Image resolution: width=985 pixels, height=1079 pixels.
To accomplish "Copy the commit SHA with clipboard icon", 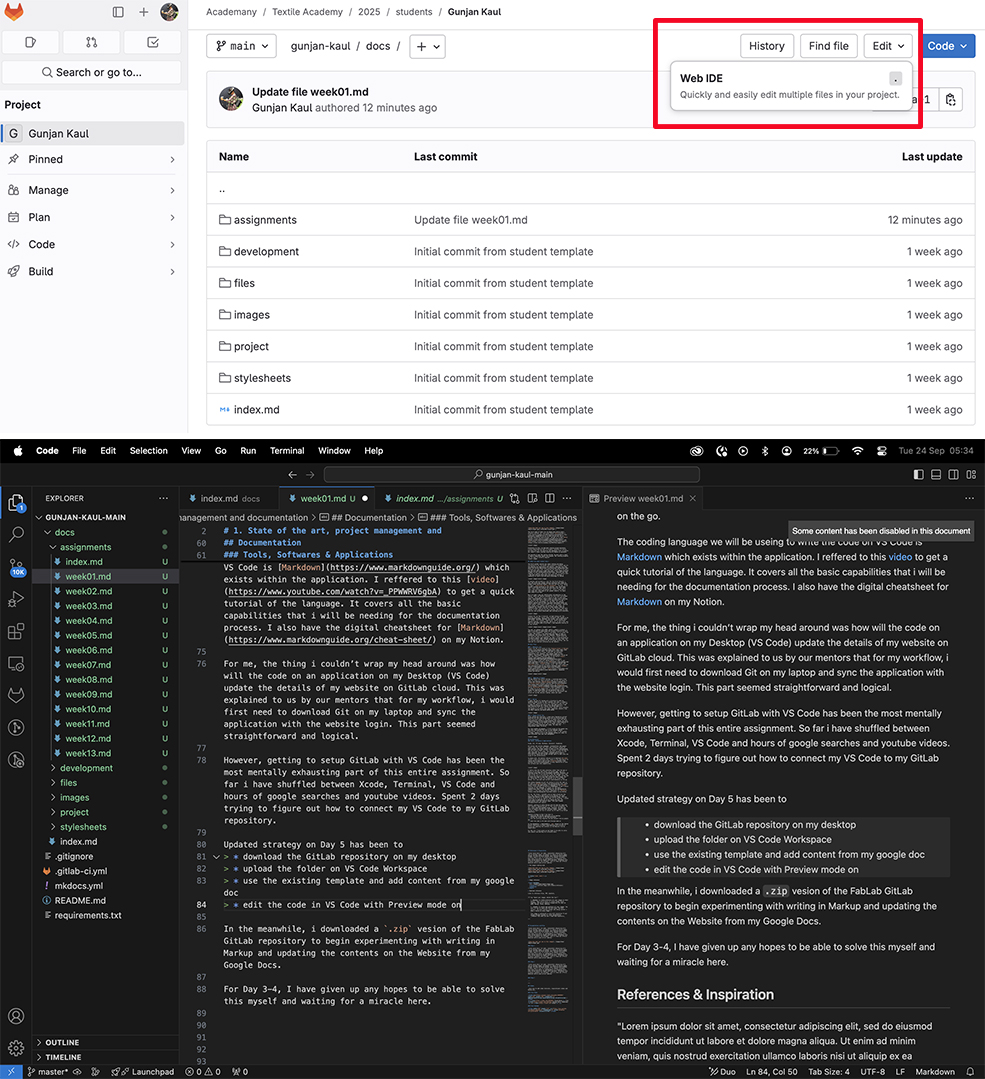I will (x=951, y=100).
